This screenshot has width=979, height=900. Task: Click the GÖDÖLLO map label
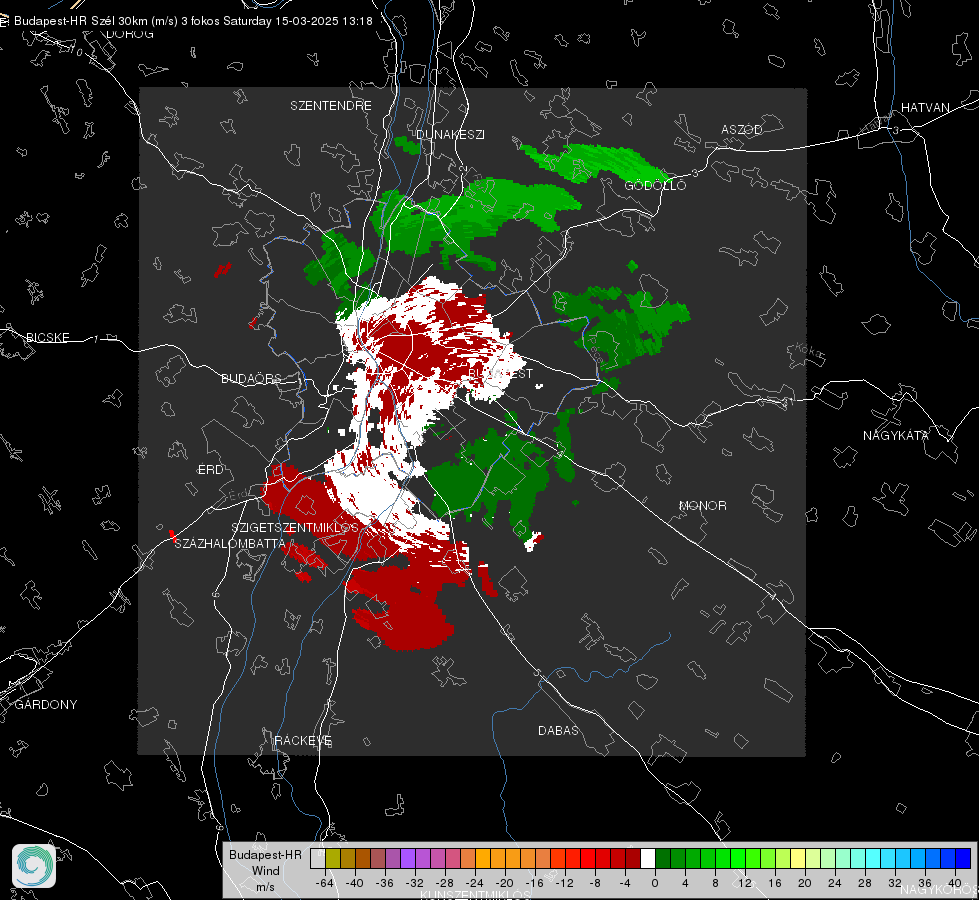pos(655,185)
